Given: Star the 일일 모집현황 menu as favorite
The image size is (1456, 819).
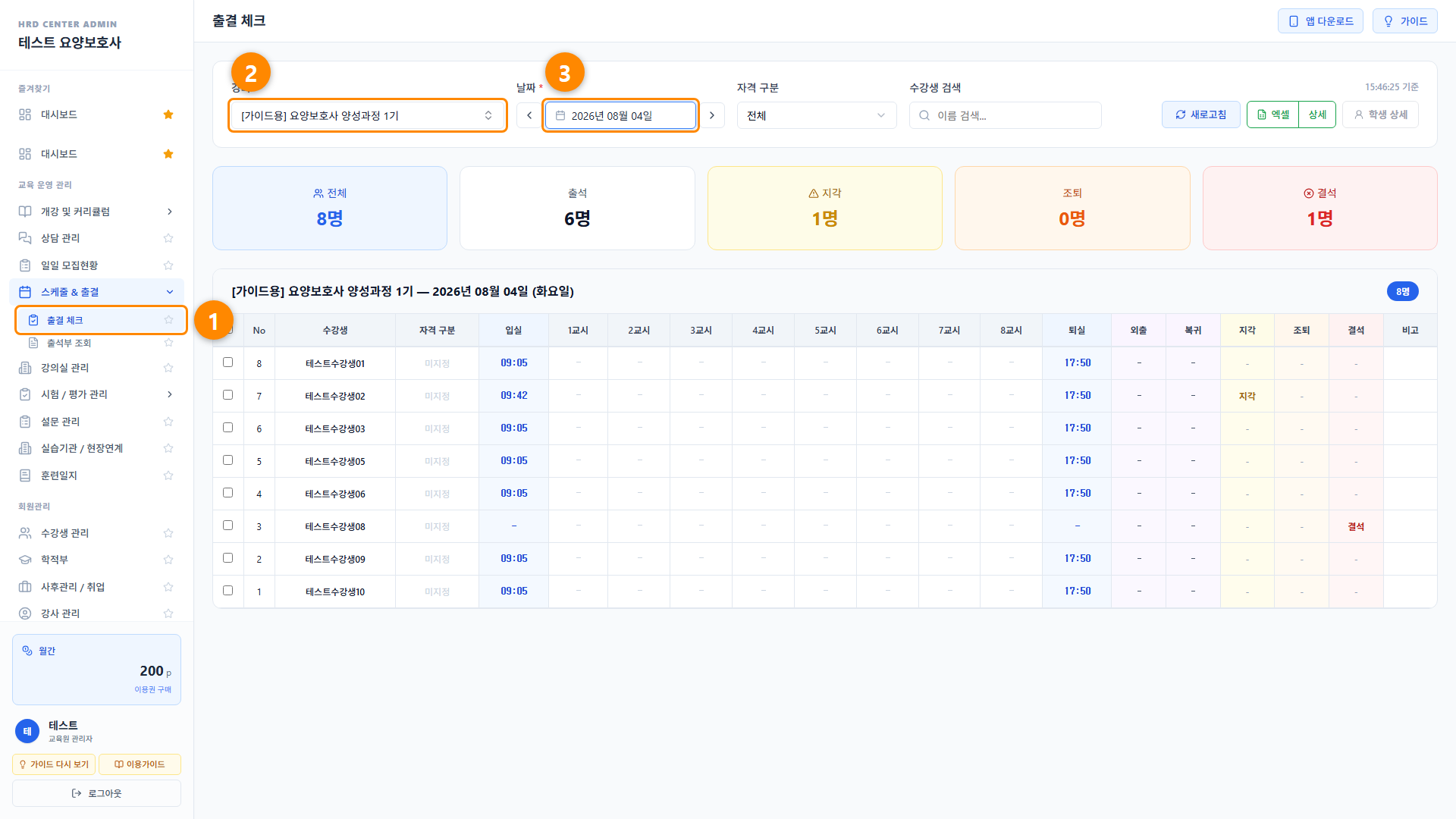Looking at the screenshot, I should (x=168, y=265).
